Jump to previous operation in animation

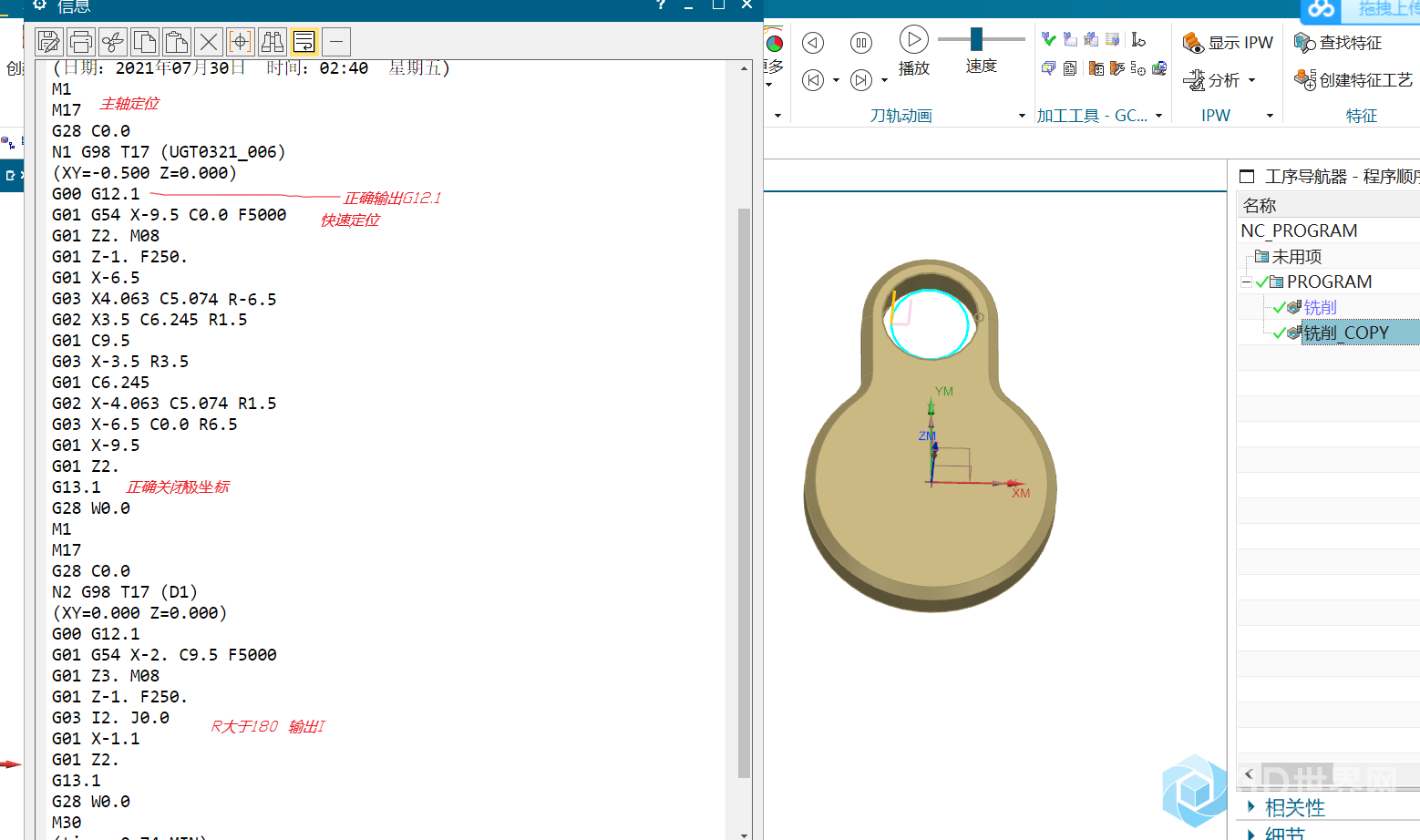click(x=813, y=80)
